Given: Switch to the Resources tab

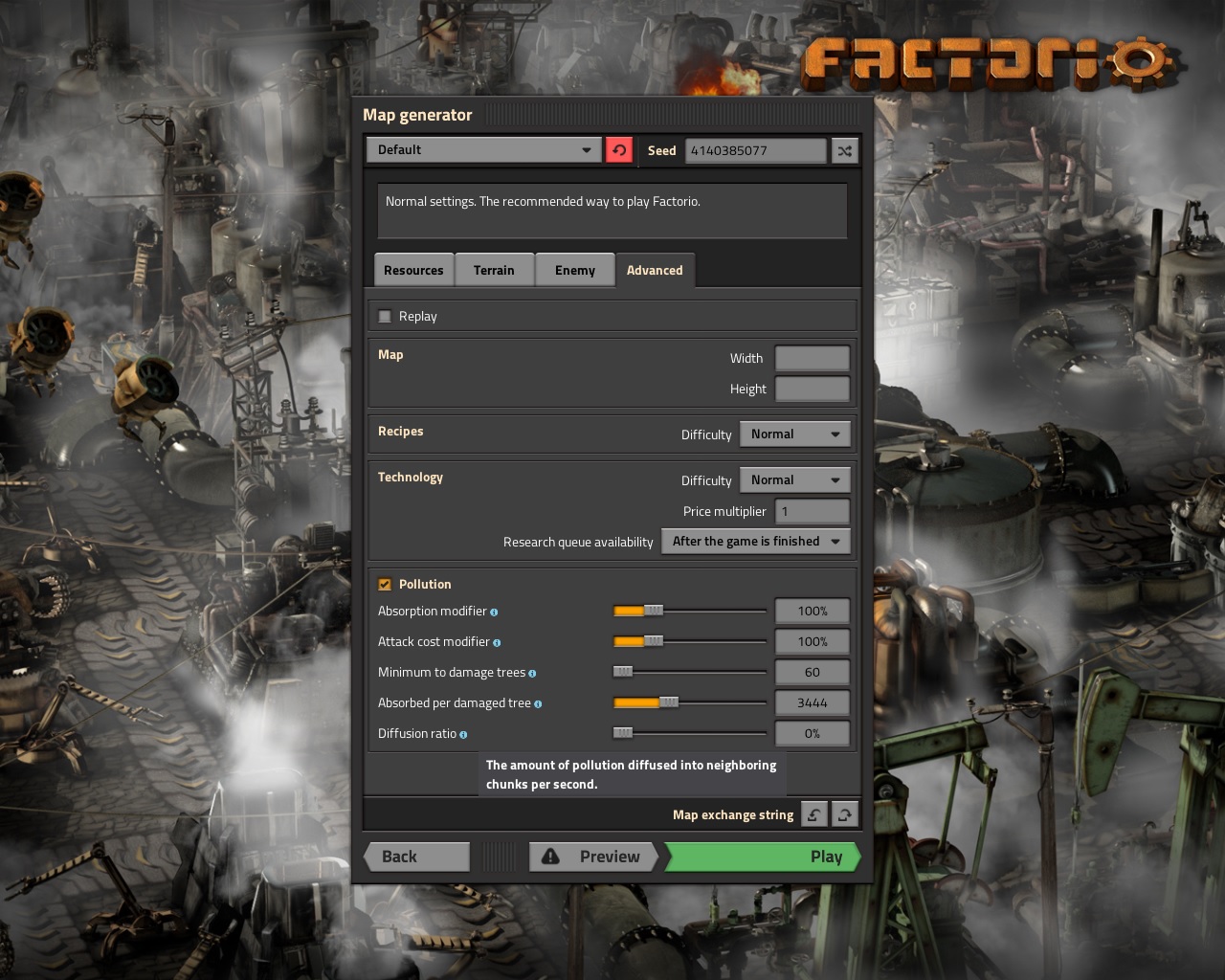Looking at the screenshot, I should coord(413,271).
